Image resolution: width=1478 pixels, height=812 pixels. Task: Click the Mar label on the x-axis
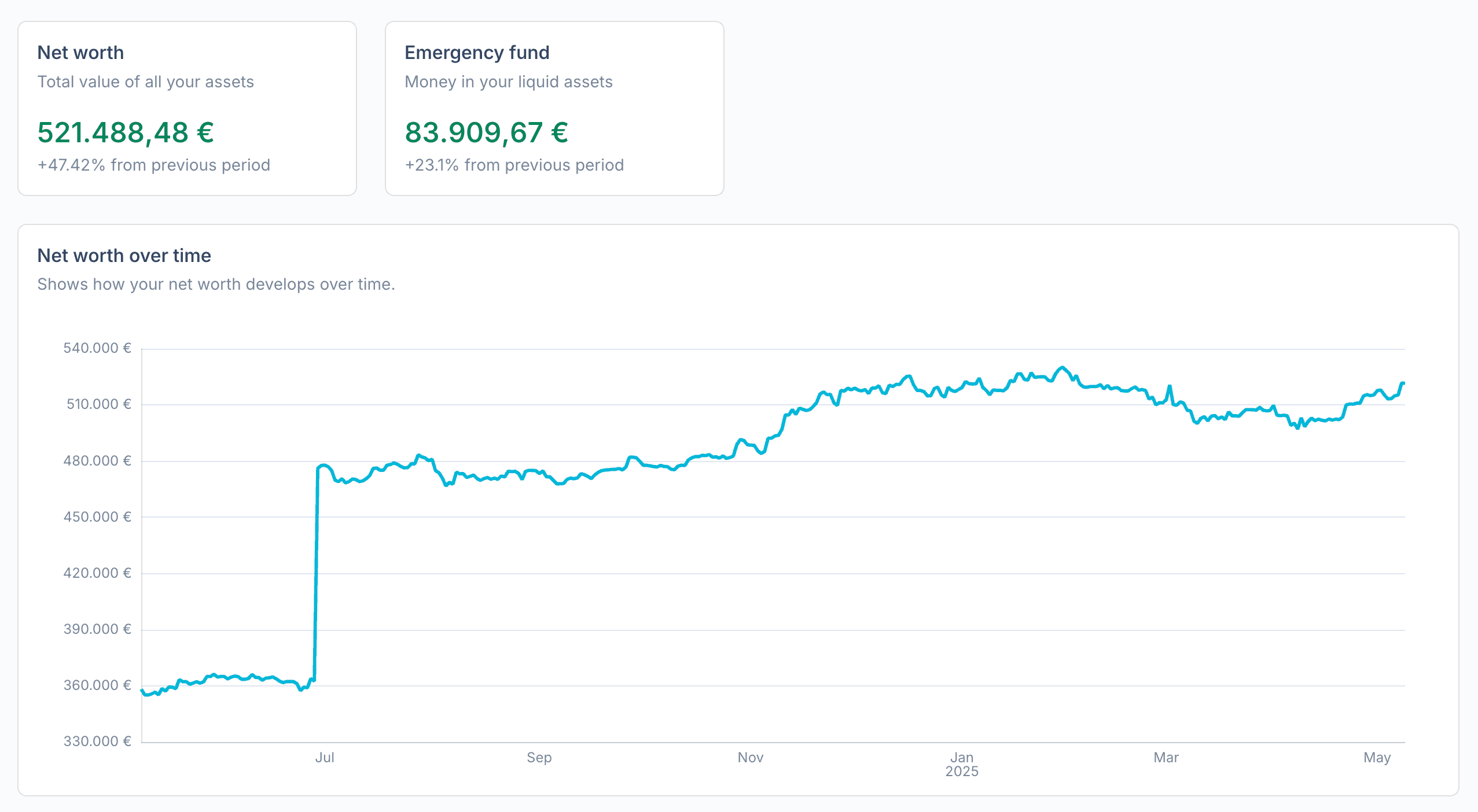pos(1166,758)
